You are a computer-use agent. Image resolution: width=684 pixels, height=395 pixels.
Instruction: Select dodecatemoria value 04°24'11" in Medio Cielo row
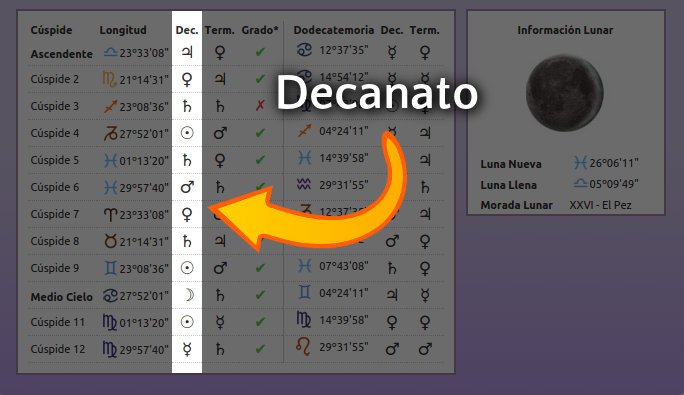(x=344, y=293)
